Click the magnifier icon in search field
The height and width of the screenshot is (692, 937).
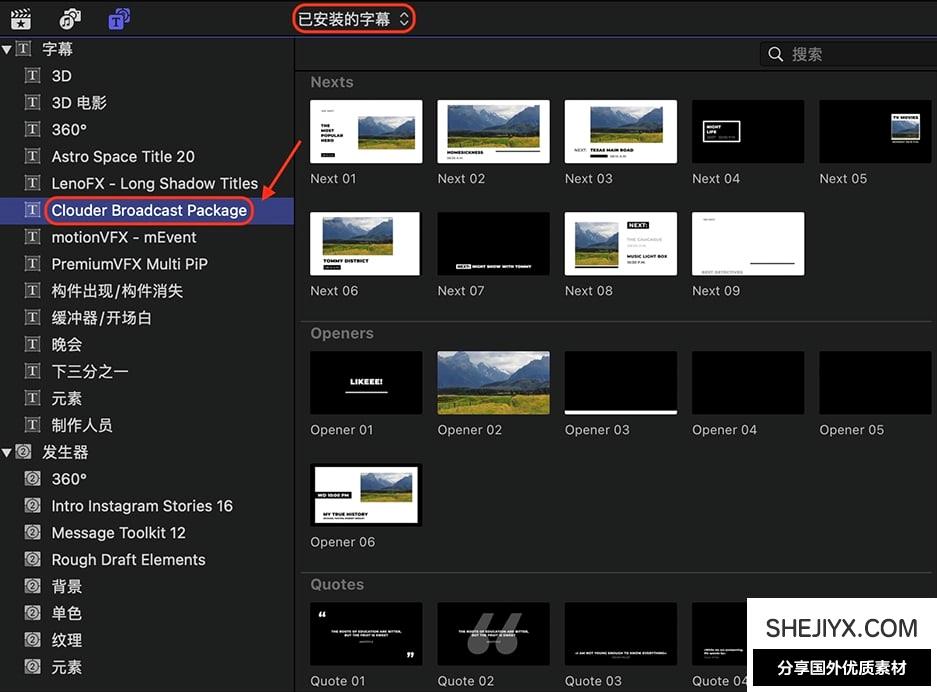pos(775,54)
